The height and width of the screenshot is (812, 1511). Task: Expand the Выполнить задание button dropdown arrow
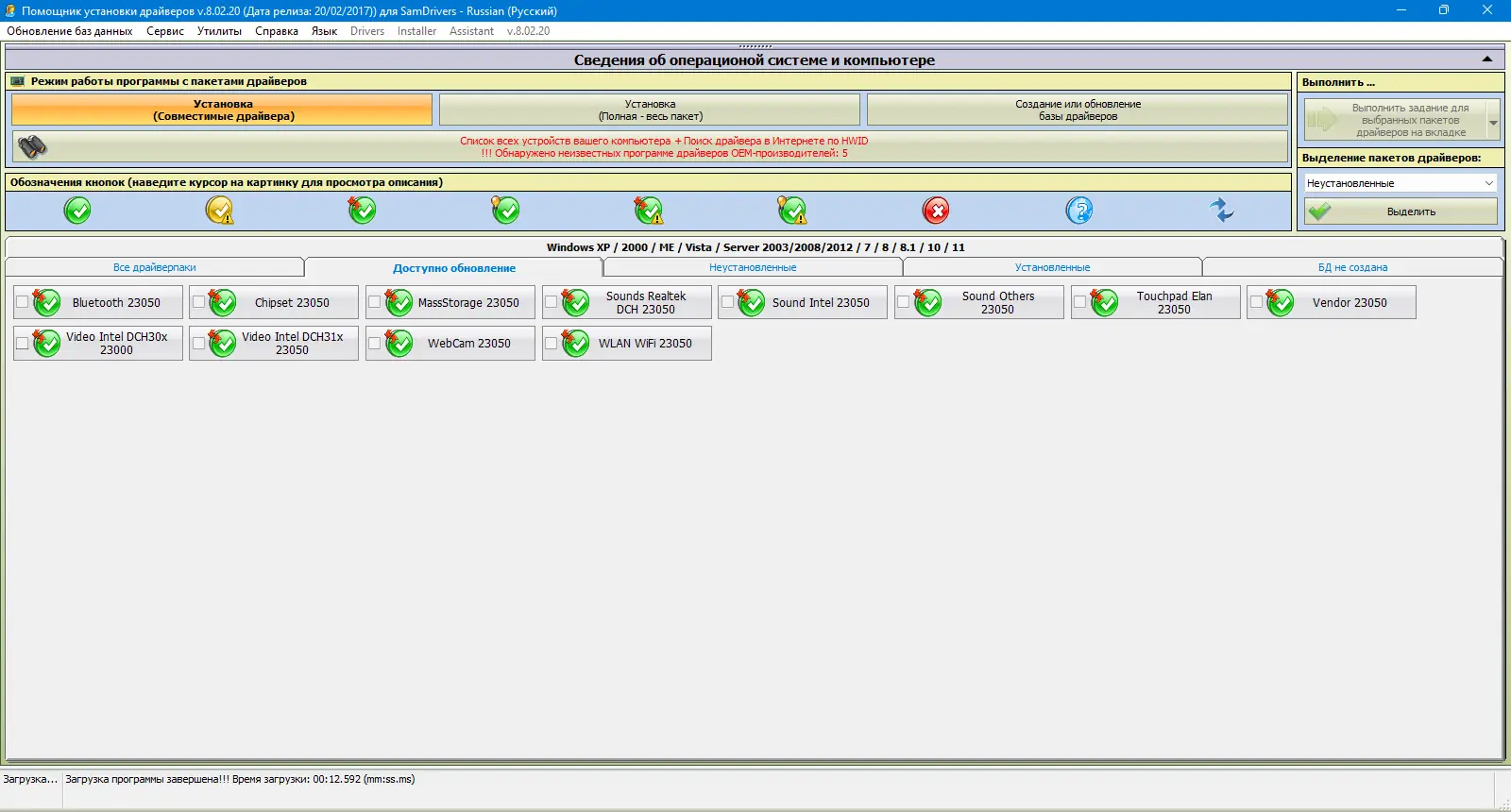tap(1493, 121)
